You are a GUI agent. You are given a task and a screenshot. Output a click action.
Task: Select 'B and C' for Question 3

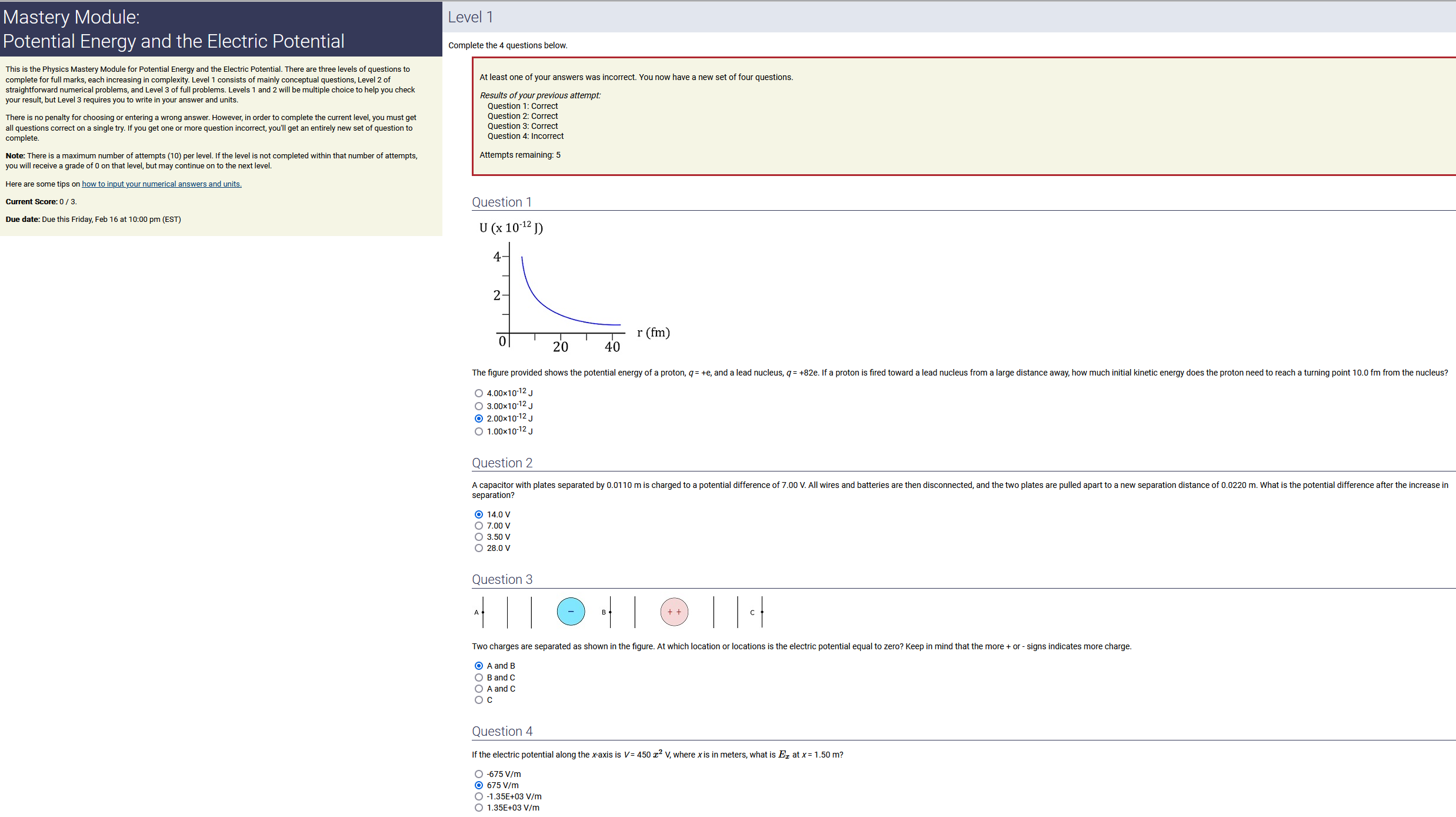coord(479,677)
